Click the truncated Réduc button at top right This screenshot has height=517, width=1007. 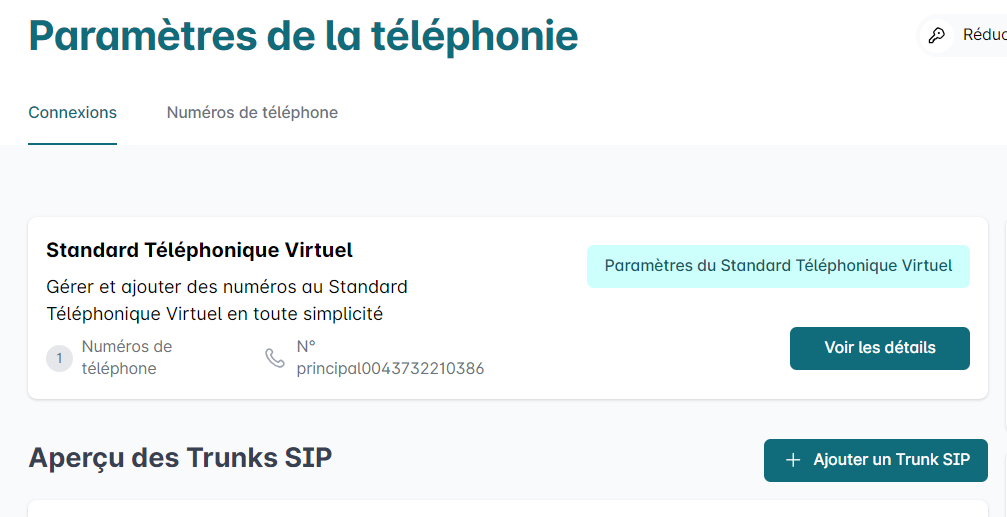(963, 35)
